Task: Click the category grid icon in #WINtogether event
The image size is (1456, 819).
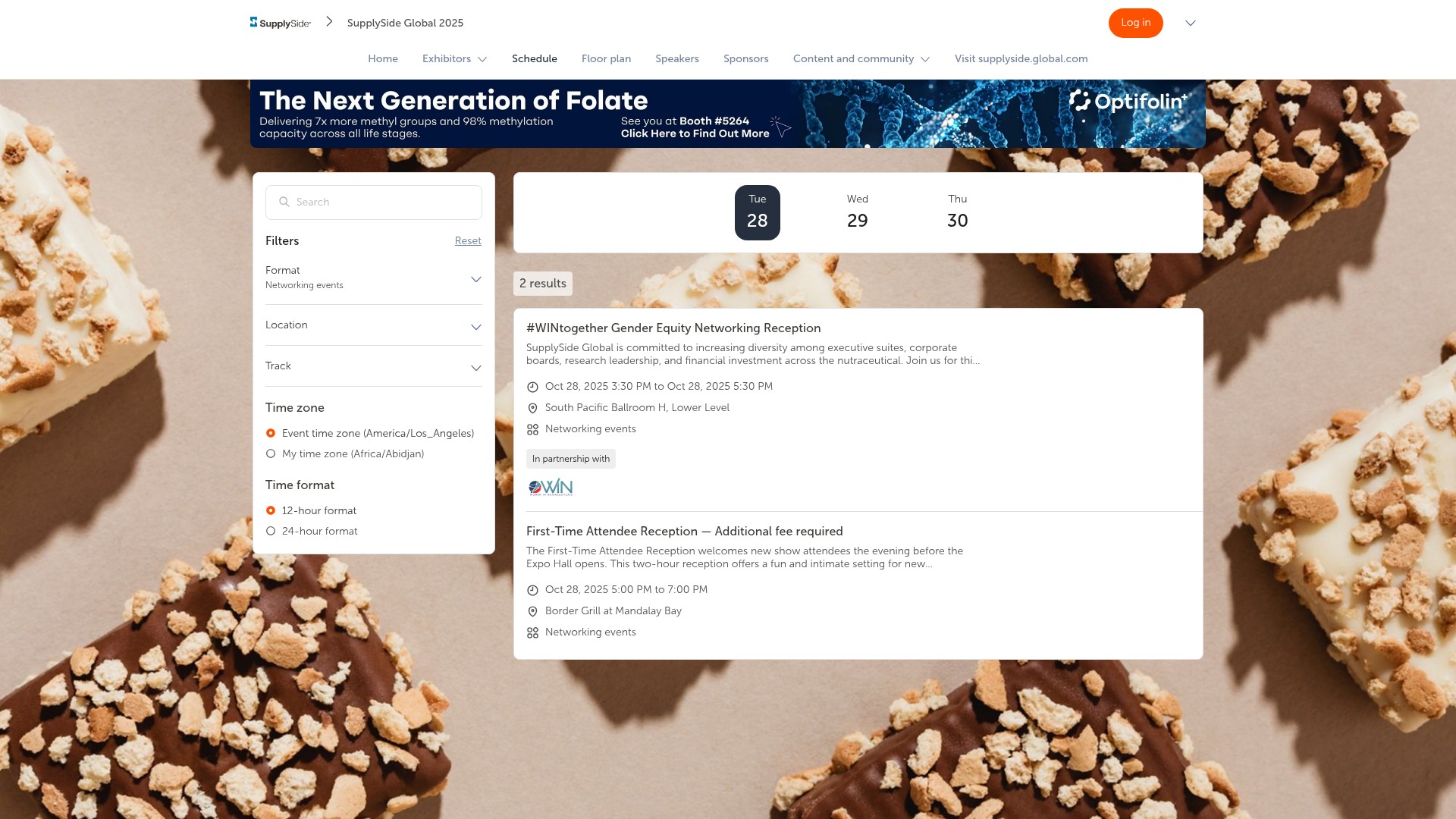Action: click(x=532, y=429)
